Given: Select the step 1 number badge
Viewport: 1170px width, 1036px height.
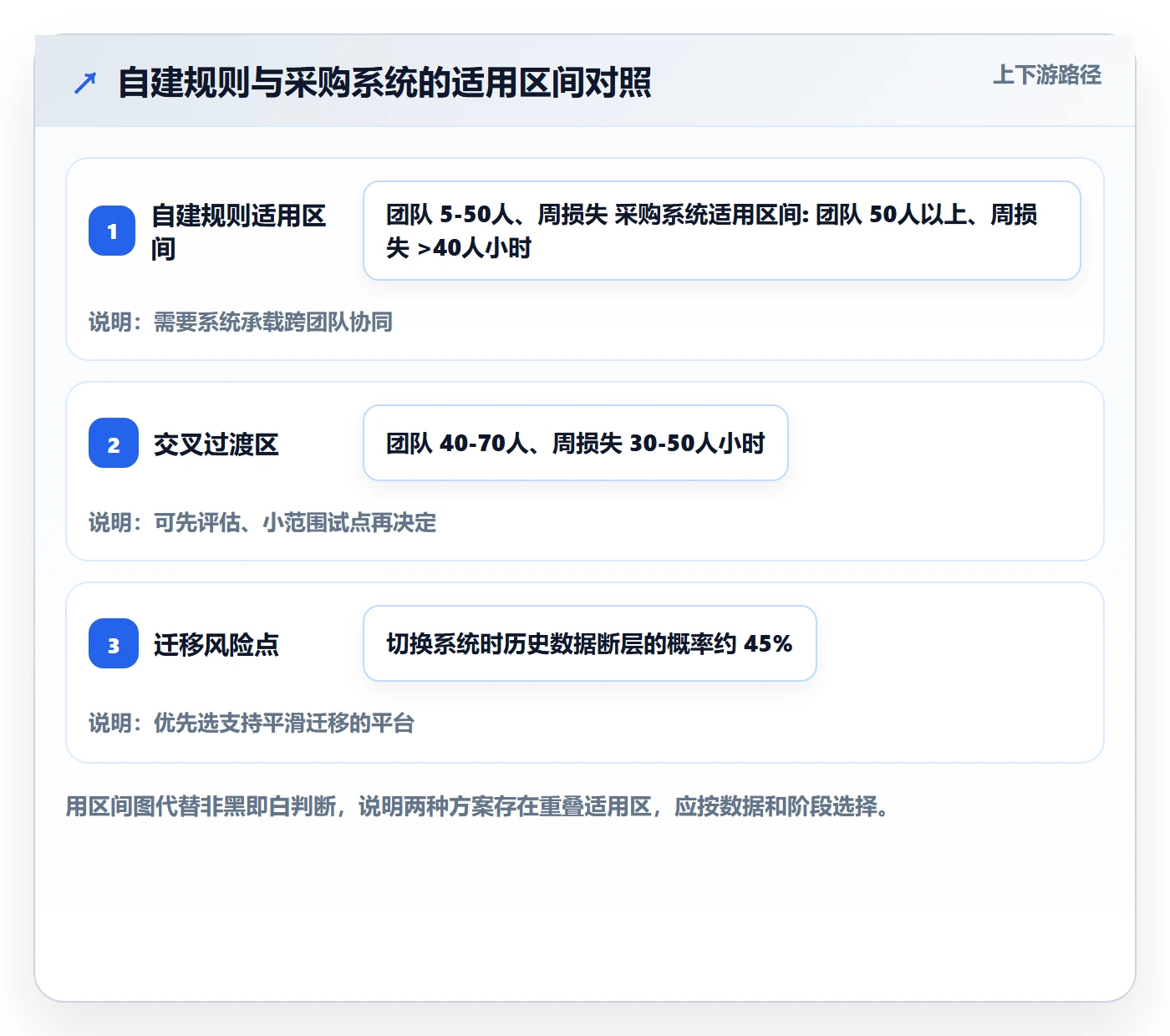Looking at the screenshot, I should pyautogui.click(x=112, y=231).
